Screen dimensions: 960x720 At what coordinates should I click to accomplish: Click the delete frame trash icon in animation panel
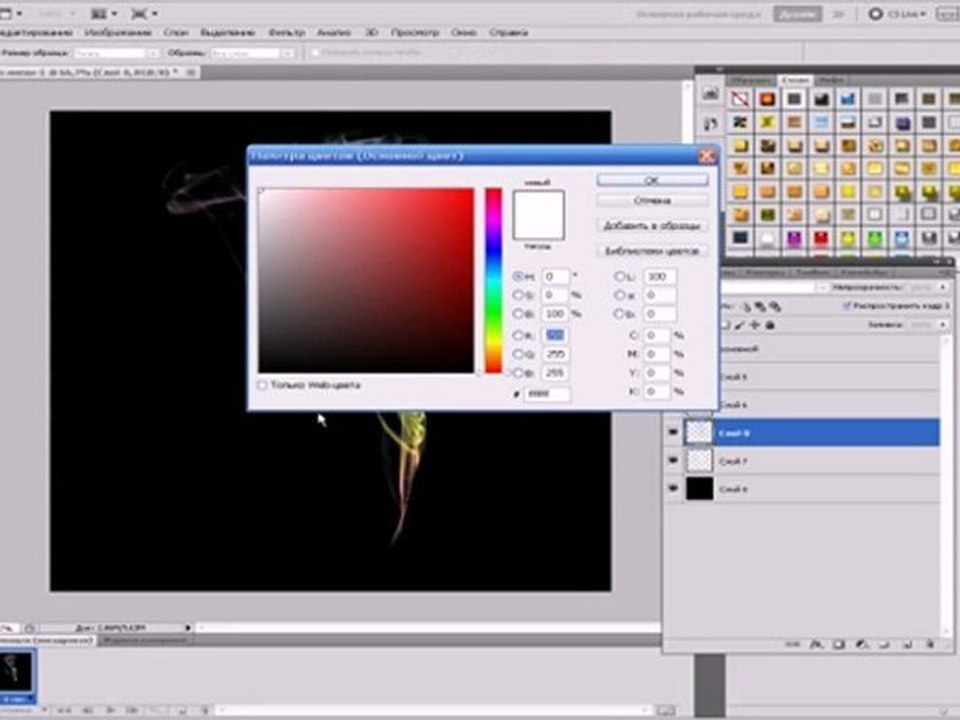(x=205, y=710)
